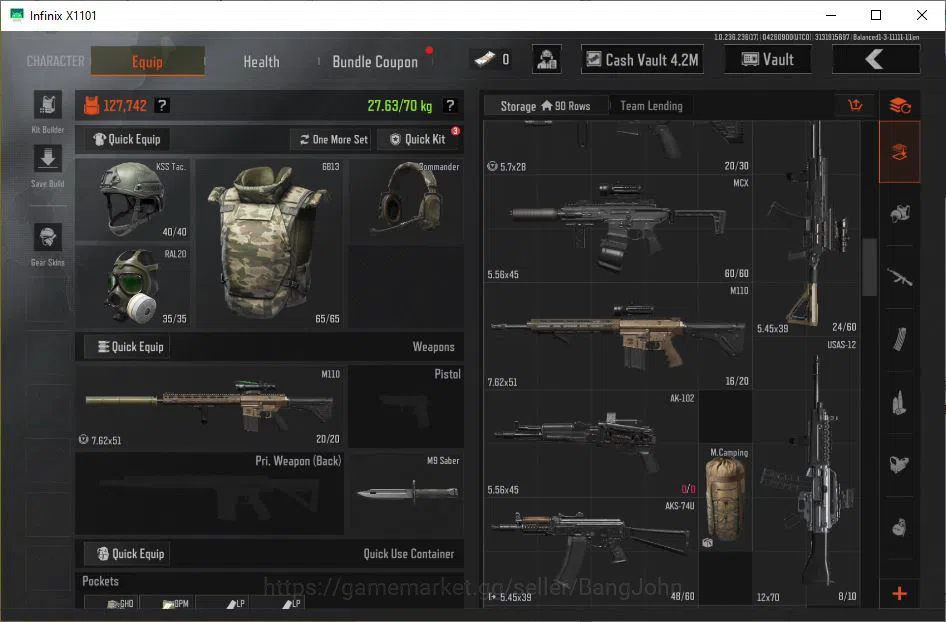Select the equipped M110 primary weapon
Screen dimensions: 946x622
tap(209, 406)
